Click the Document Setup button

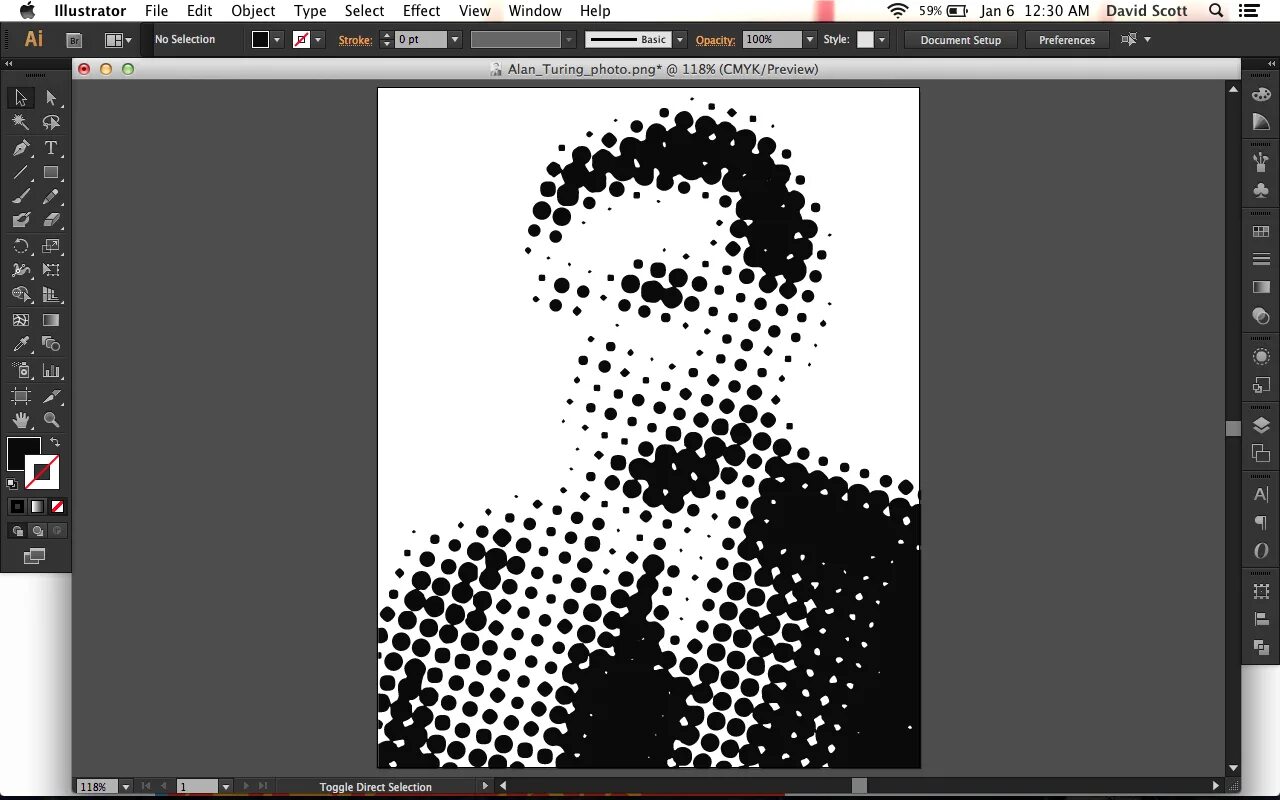[960, 40]
